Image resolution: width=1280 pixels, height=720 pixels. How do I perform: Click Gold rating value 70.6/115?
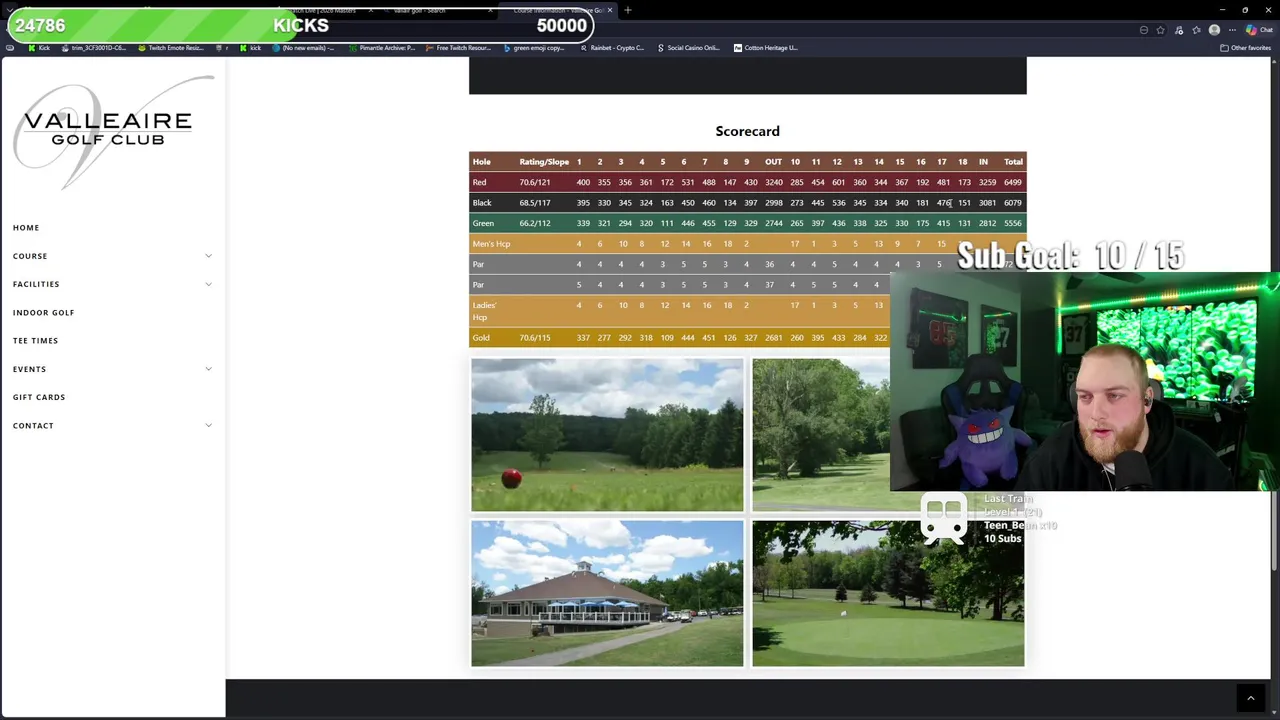click(535, 338)
